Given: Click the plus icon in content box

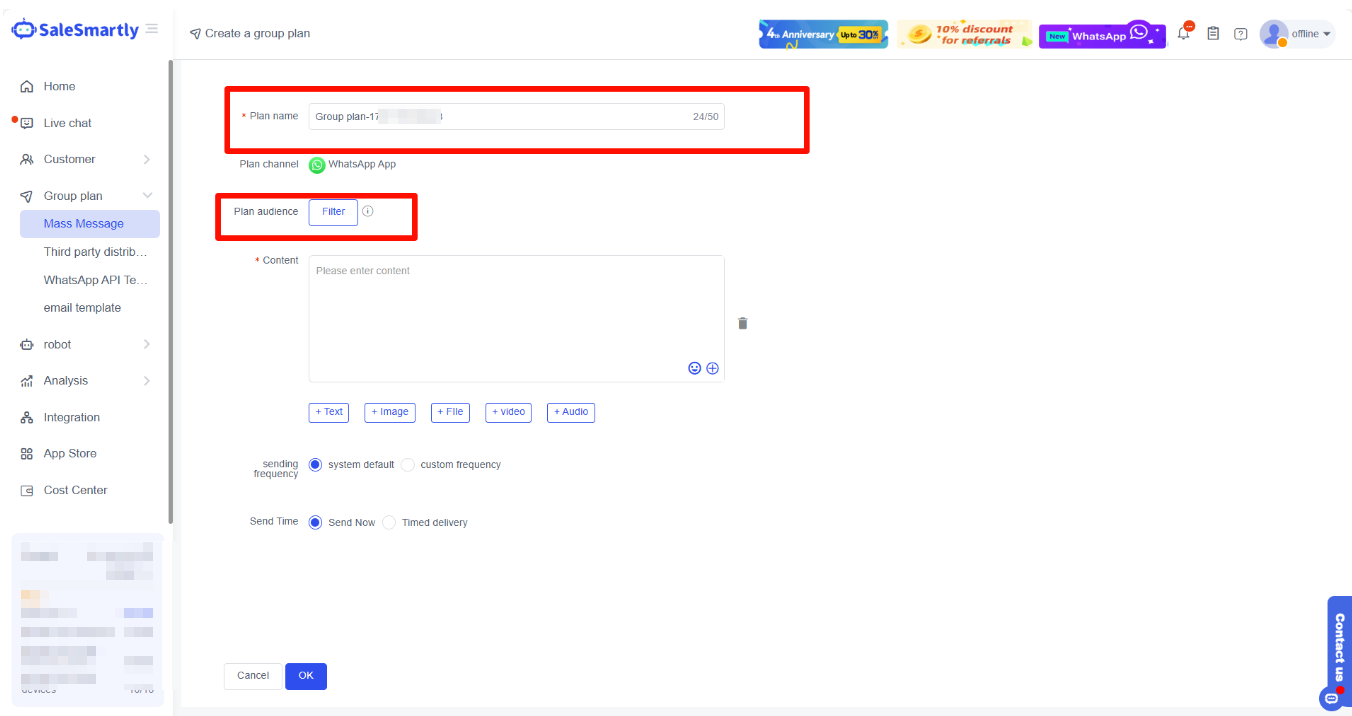Looking at the screenshot, I should [x=713, y=368].
